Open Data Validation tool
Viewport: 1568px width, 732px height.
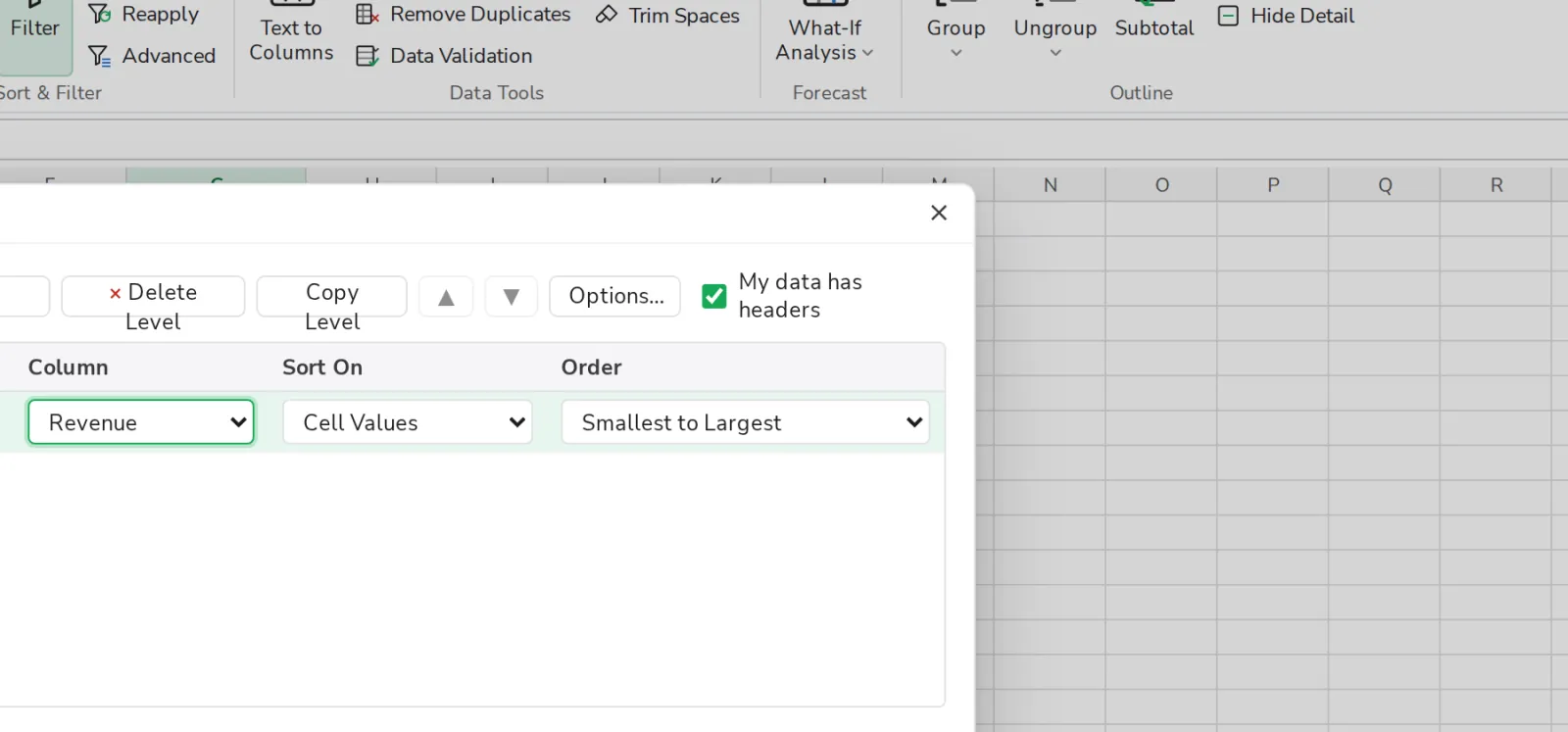pos(444,56)
